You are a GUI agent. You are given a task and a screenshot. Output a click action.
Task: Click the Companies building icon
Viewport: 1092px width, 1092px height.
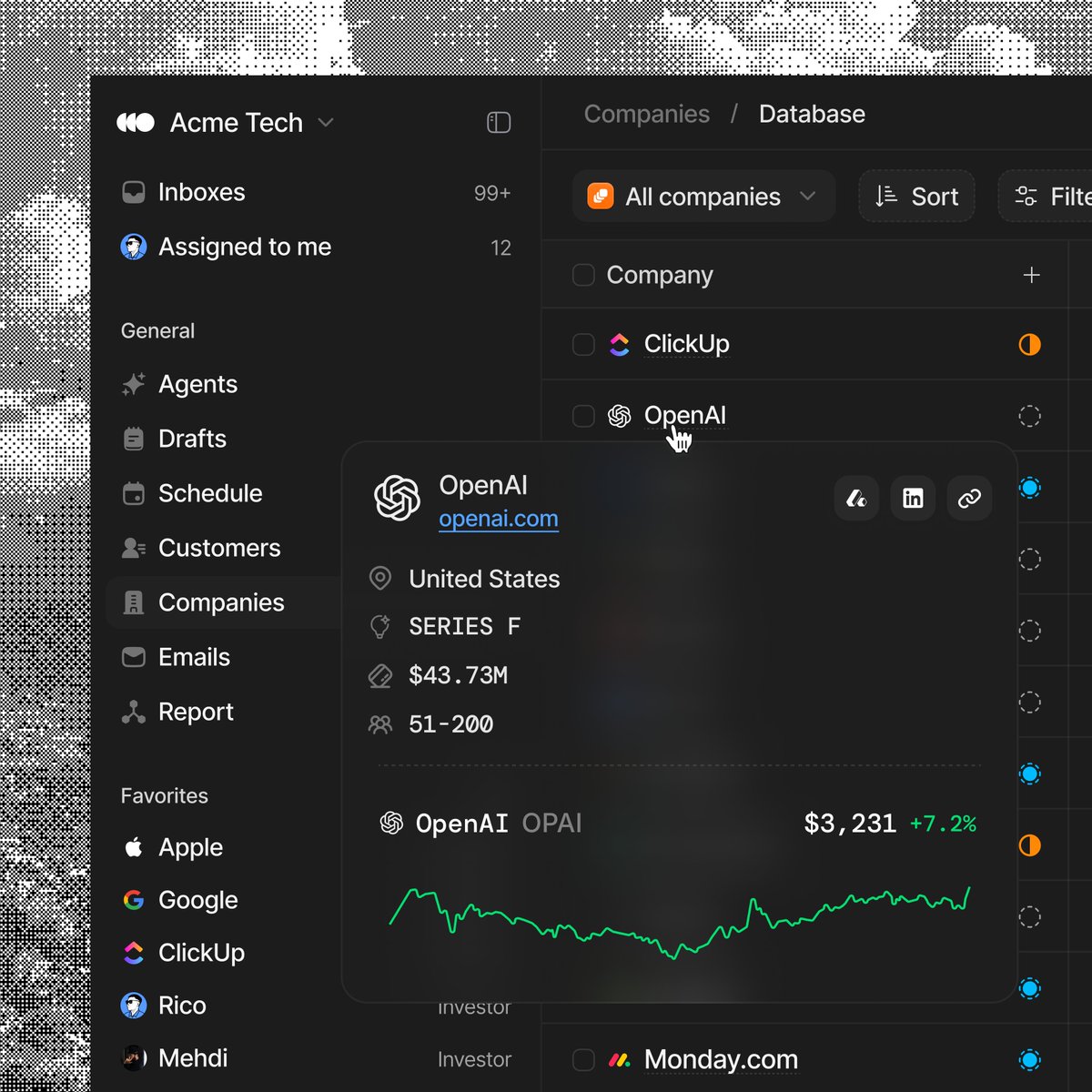point(134,602)
